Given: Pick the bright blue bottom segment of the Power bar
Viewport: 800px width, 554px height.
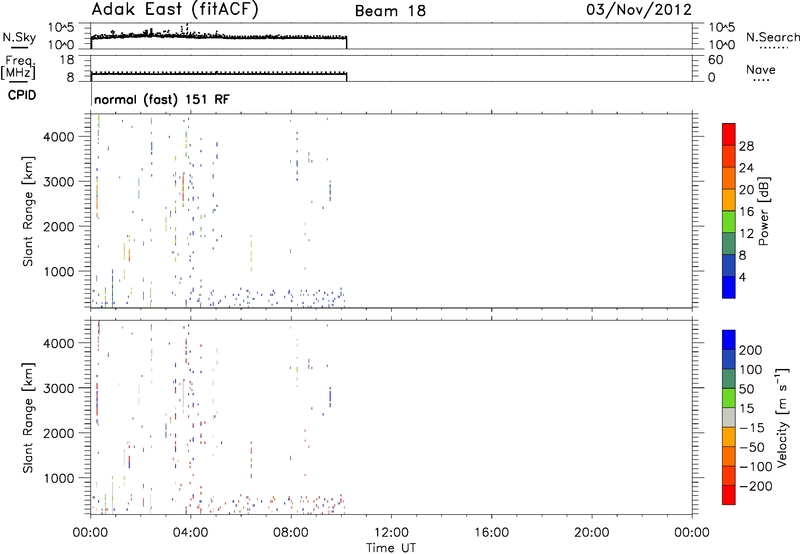Looking at the screenshot, I should [x=729, y=287].
